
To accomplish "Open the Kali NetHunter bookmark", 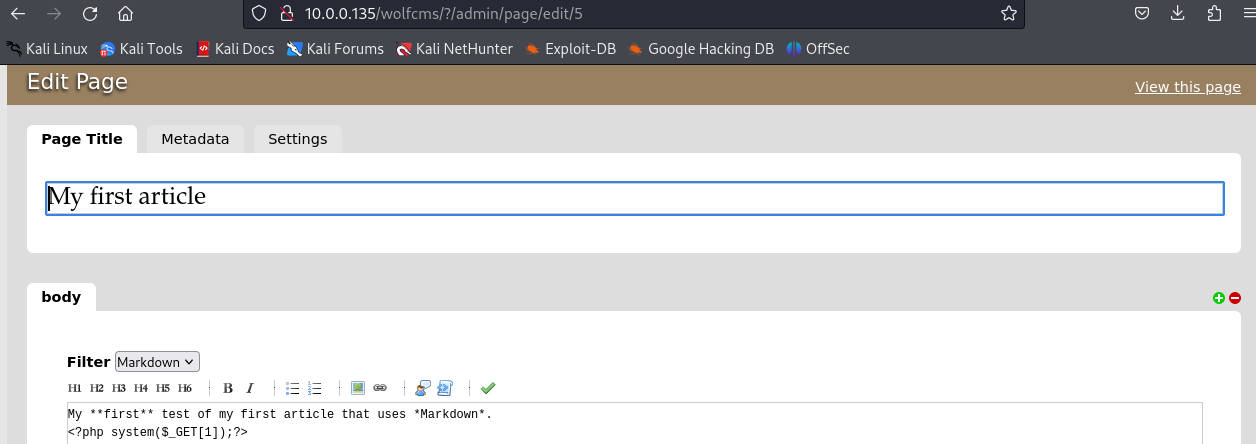I will (x=455, y=48).
